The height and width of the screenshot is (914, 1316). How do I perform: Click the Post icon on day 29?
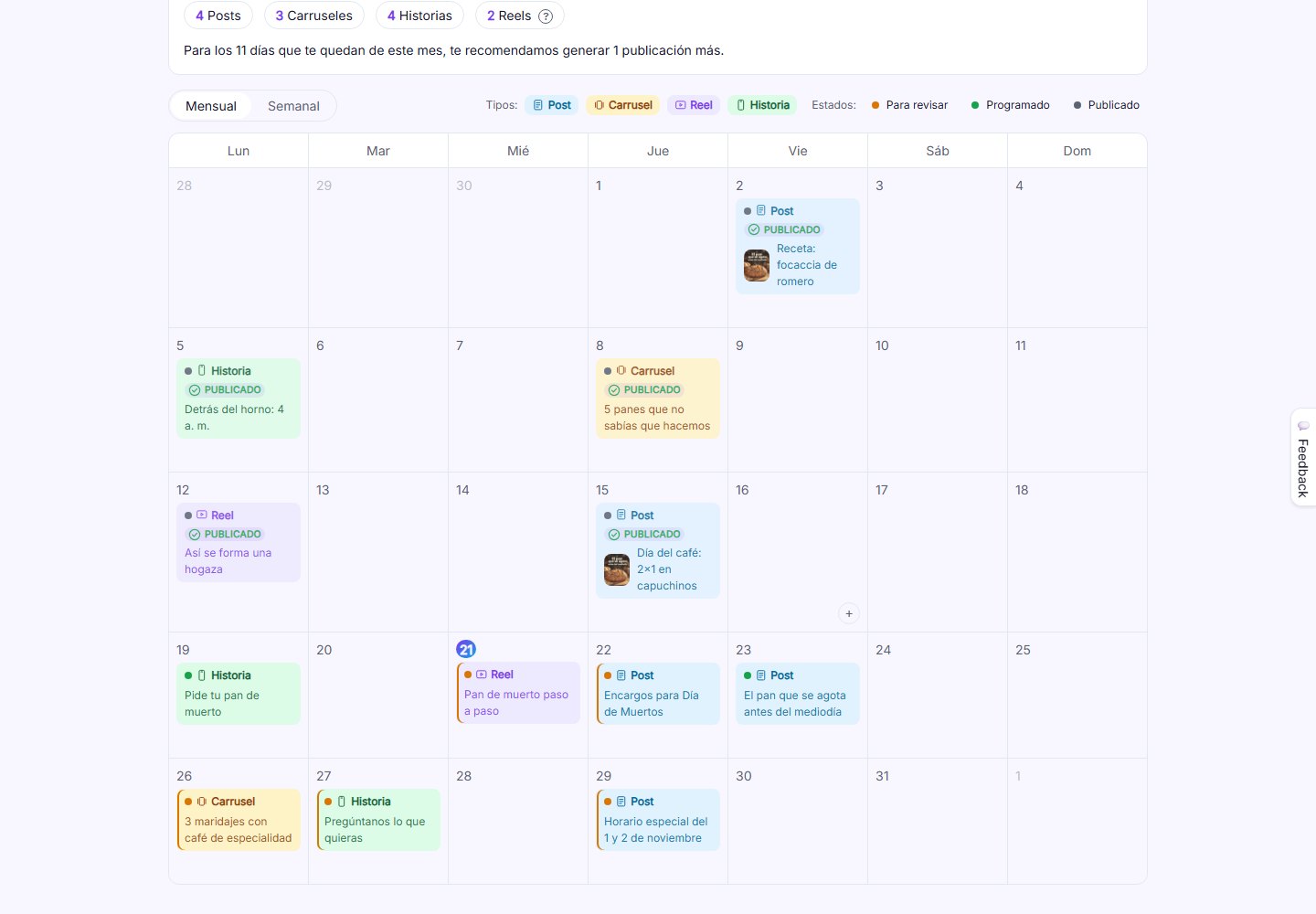(x=621, y=802)
